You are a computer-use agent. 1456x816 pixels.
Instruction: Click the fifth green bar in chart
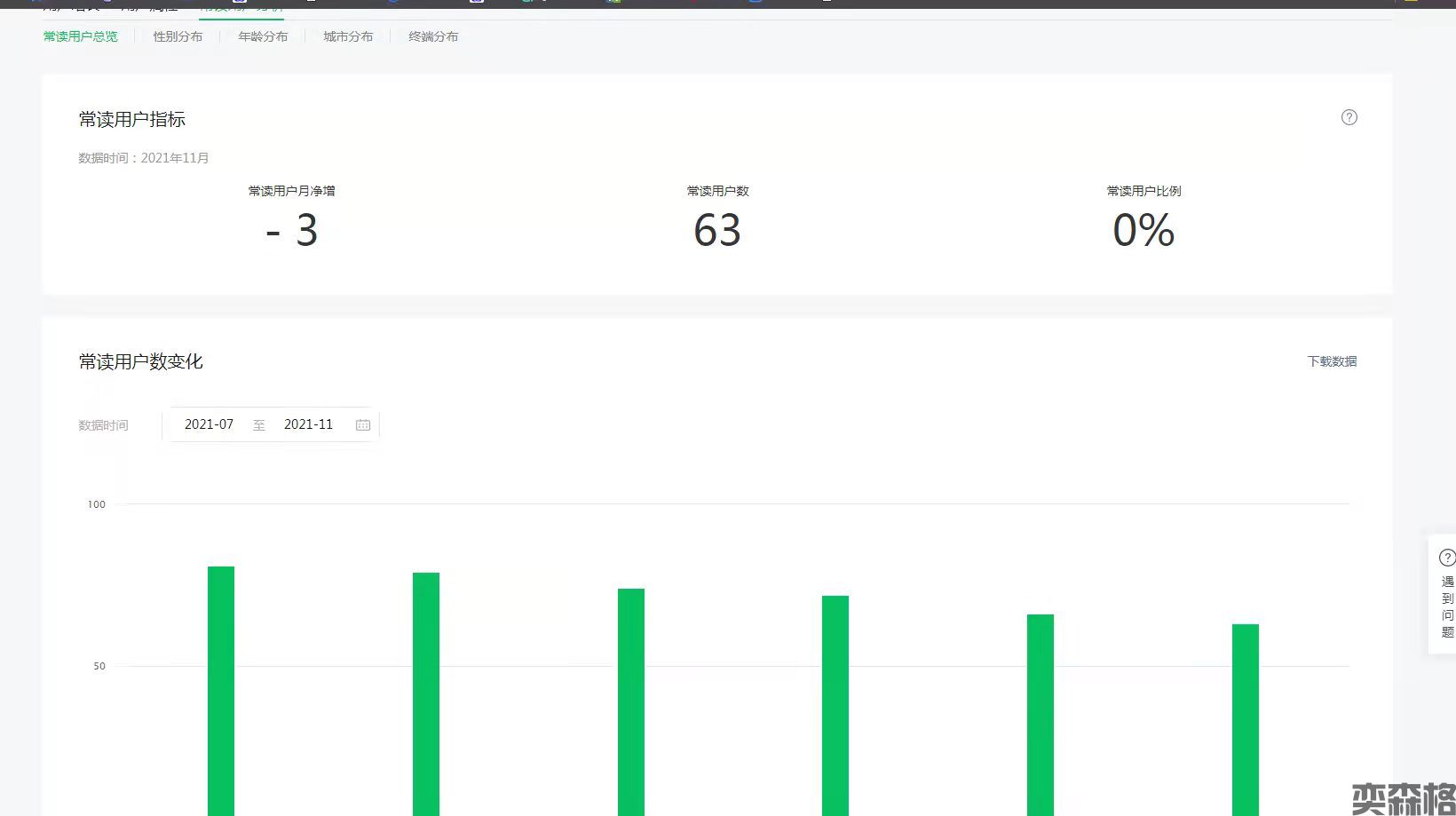[x=1041, y=715]
